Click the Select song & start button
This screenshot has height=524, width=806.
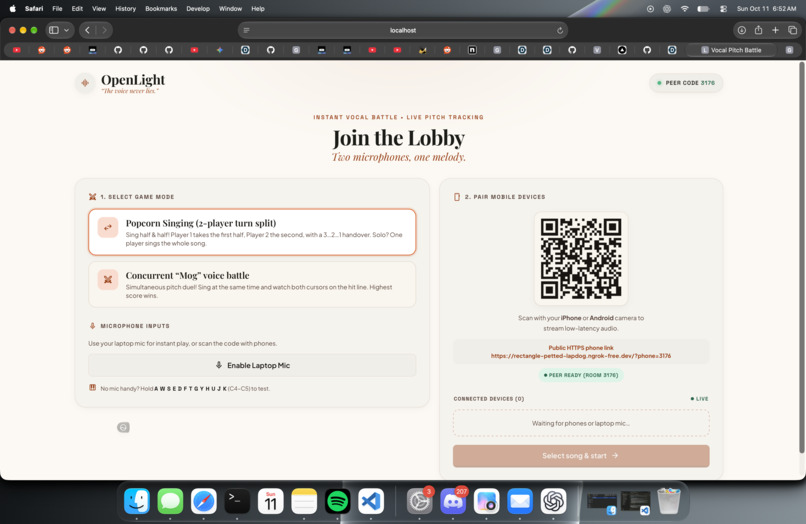[x=581, y=456]
